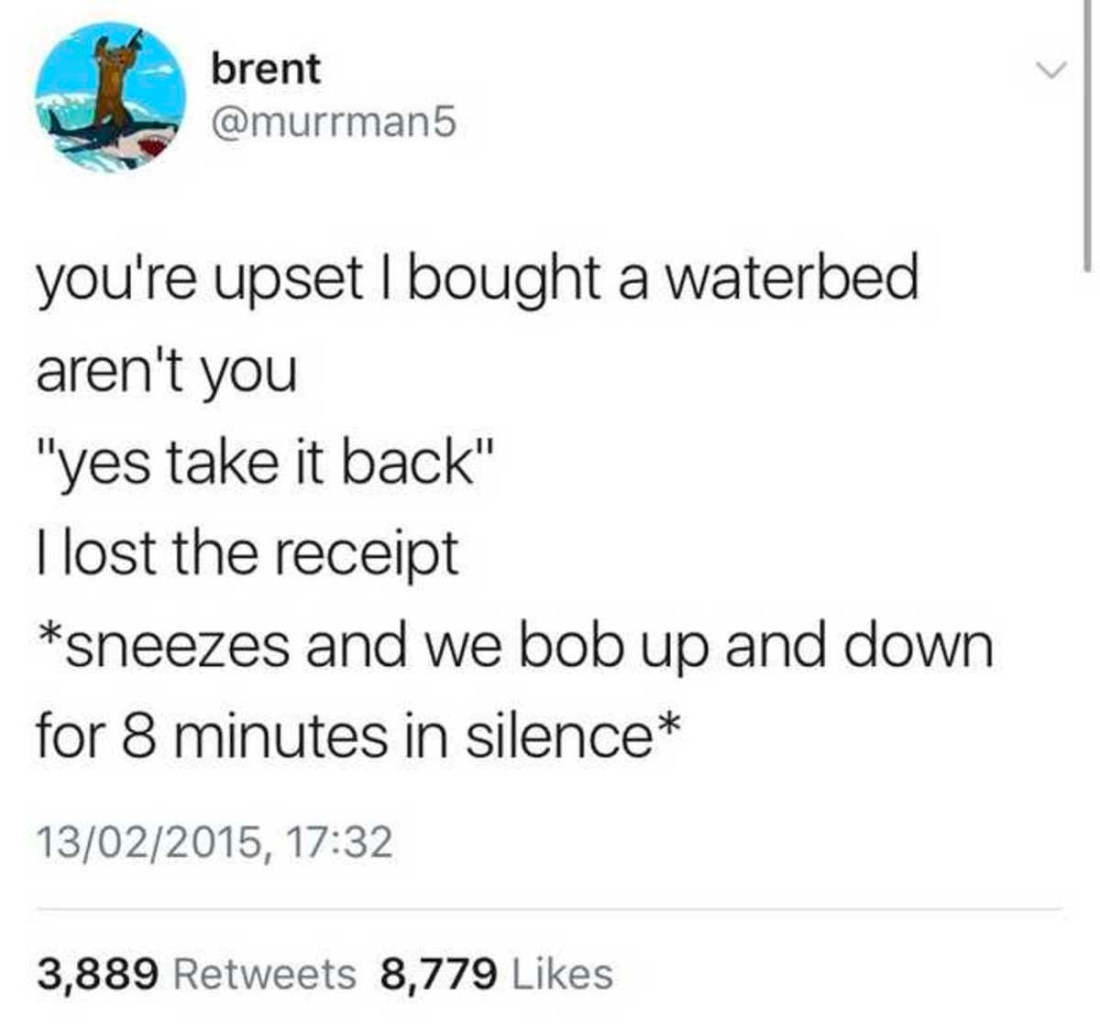Click the tweet line "aren't you"
The width and height of the screenshot is (1100, 1027).
pos(167,371)
